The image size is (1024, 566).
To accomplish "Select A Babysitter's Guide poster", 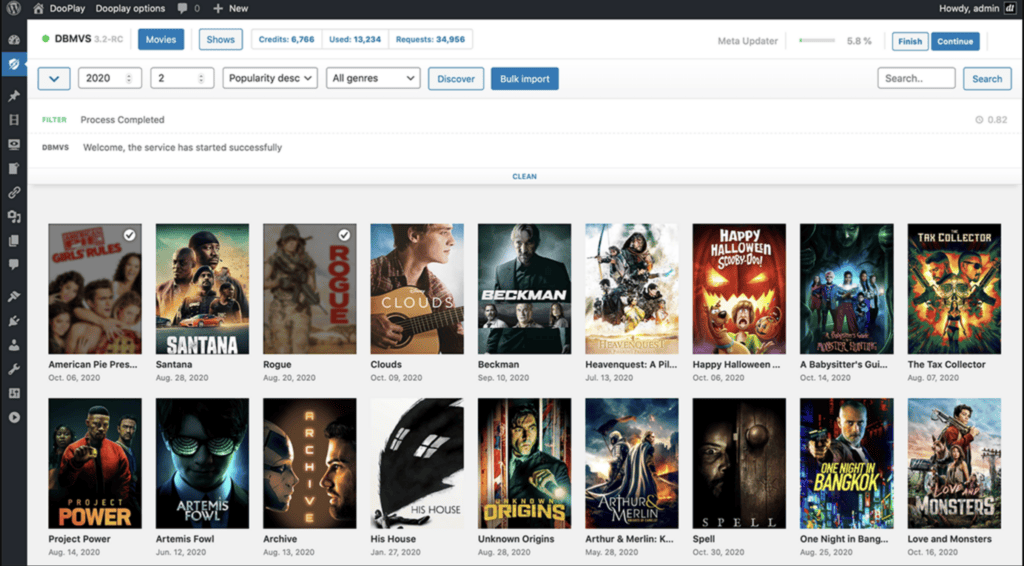I will pyautogui.click(x=846, y=289).
